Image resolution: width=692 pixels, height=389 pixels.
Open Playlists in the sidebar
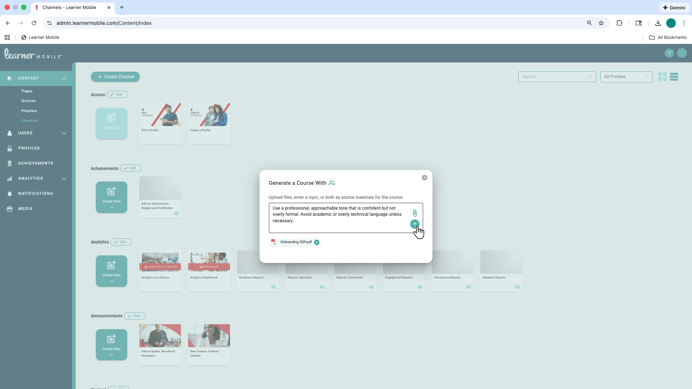coord(29,111)
